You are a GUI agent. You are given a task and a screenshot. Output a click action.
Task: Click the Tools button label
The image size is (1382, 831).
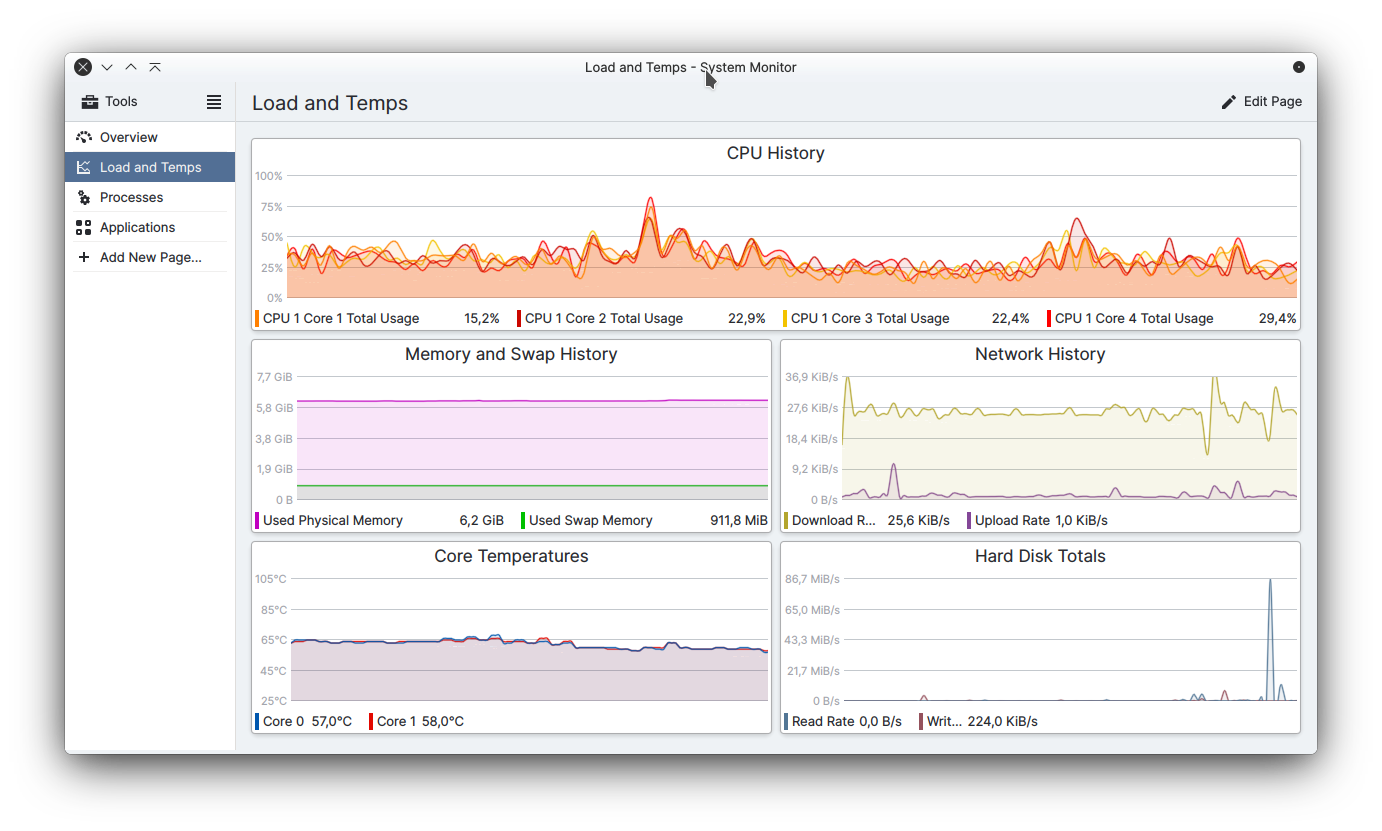click(121, 101)
